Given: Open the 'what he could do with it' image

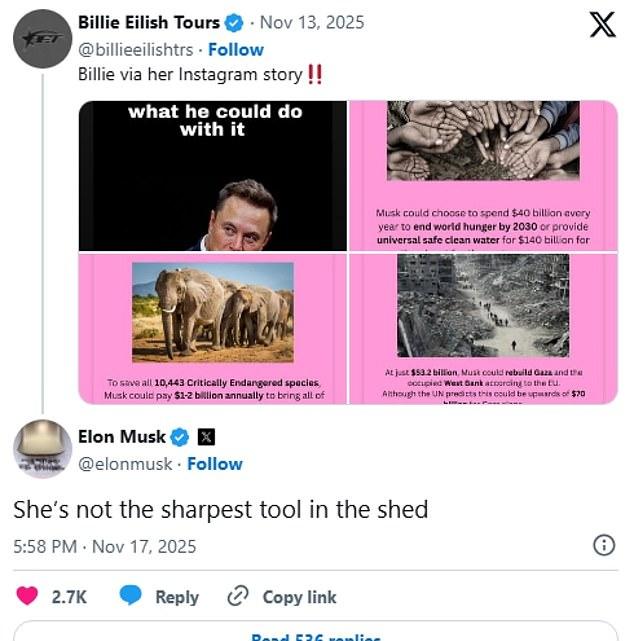Looking at the screenshot, I should point(213,176).
